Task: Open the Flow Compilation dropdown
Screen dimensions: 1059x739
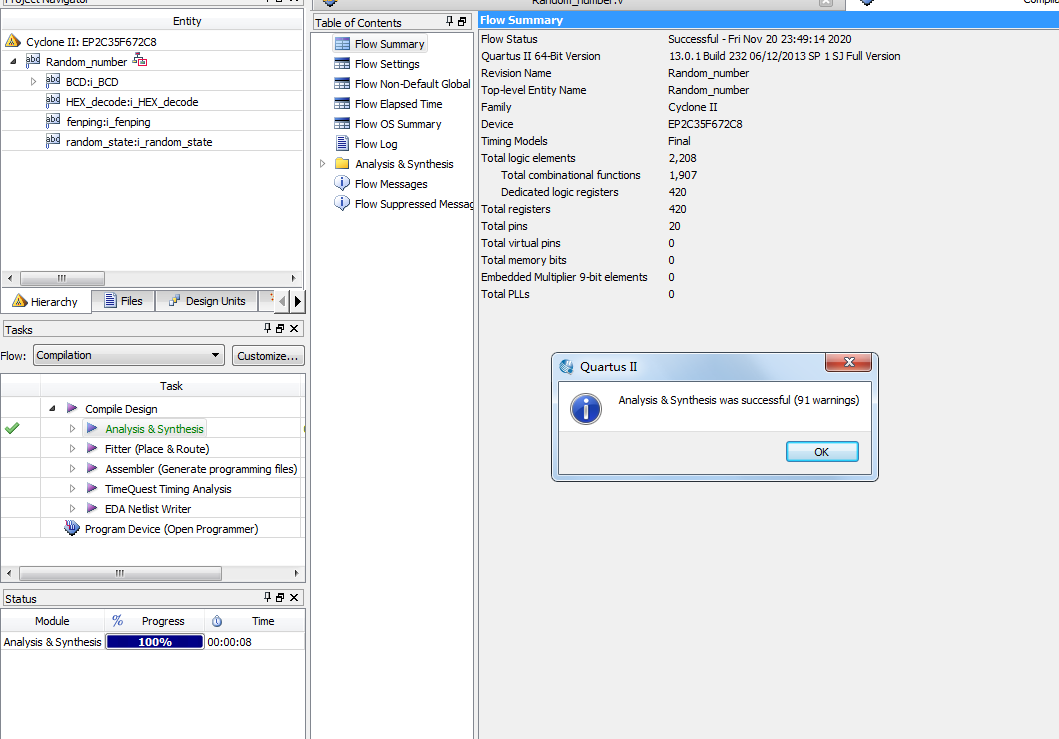Action: pos(129,355)
